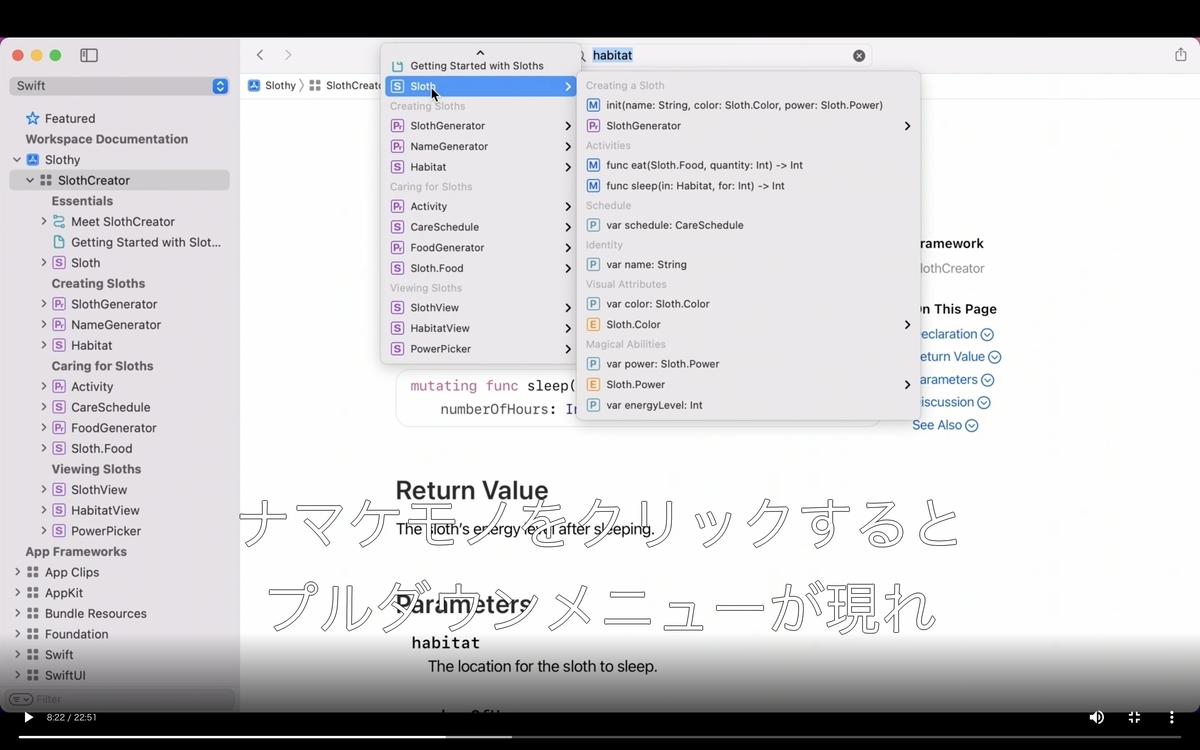Expand AppKit framework

click(x=17, y=593)
